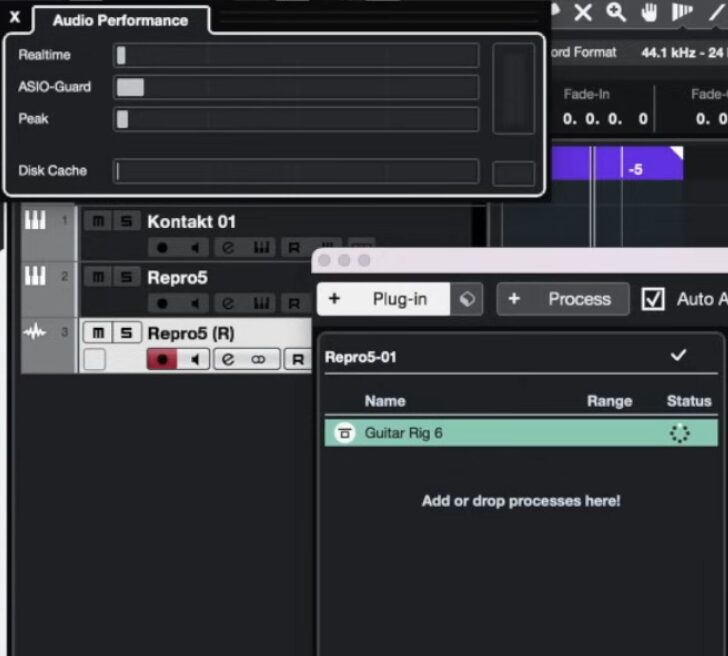Select the Hand pan tool
Screen dimensions: 728x656
[x=649, y=12]
